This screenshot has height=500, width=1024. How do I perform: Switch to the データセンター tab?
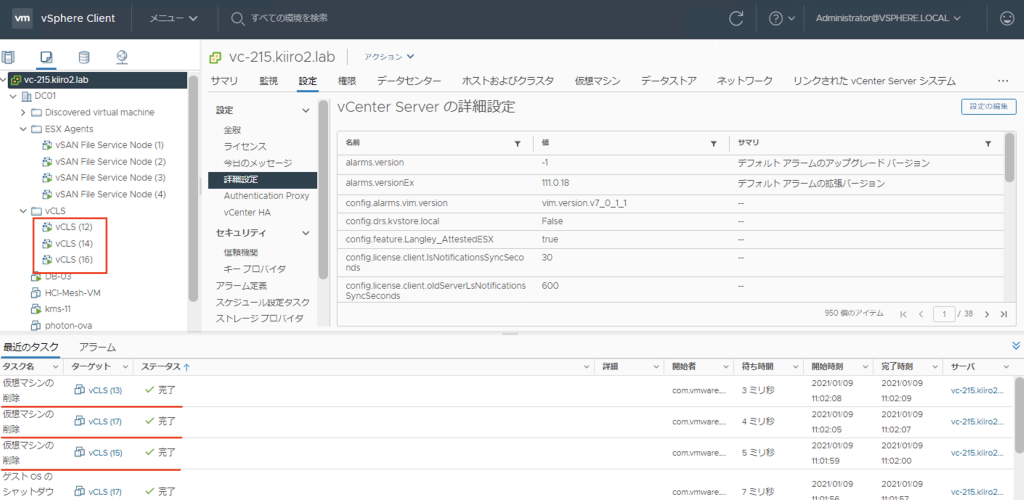click(x=409, y=81)
